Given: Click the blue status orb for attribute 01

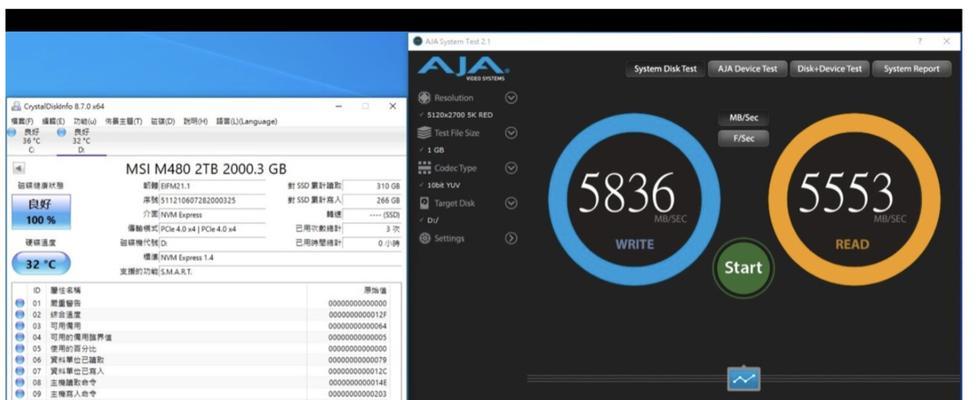Looking at the screenshot, I should click(x=20, y=303).
